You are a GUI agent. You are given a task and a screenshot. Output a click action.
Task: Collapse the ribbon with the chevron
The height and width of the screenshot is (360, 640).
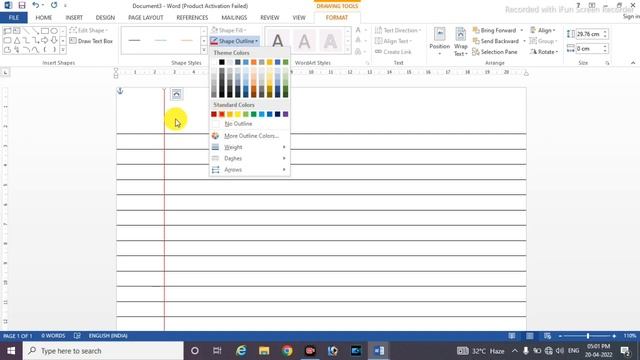(x=633, y=63)
